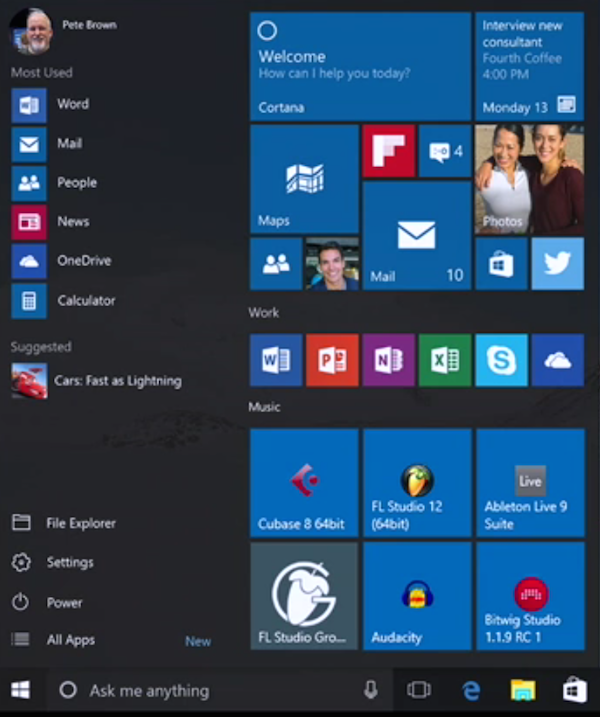The image size is (600, 717).
Task: Click the Suggested heading
Action: coord(41,347)
